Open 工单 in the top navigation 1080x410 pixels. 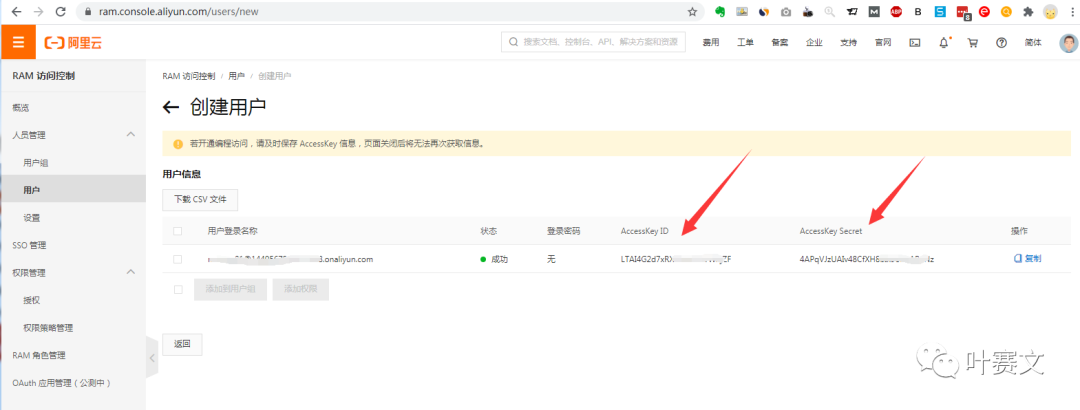pyautogui.click(x=745, y=43)
